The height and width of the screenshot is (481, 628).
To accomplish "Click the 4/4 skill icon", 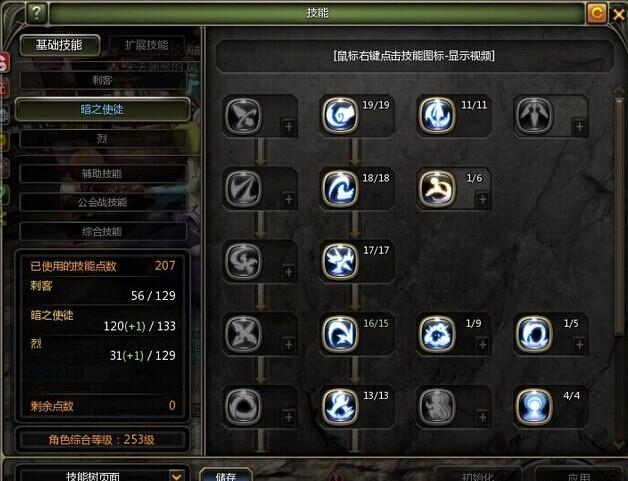I will point(534,407).
